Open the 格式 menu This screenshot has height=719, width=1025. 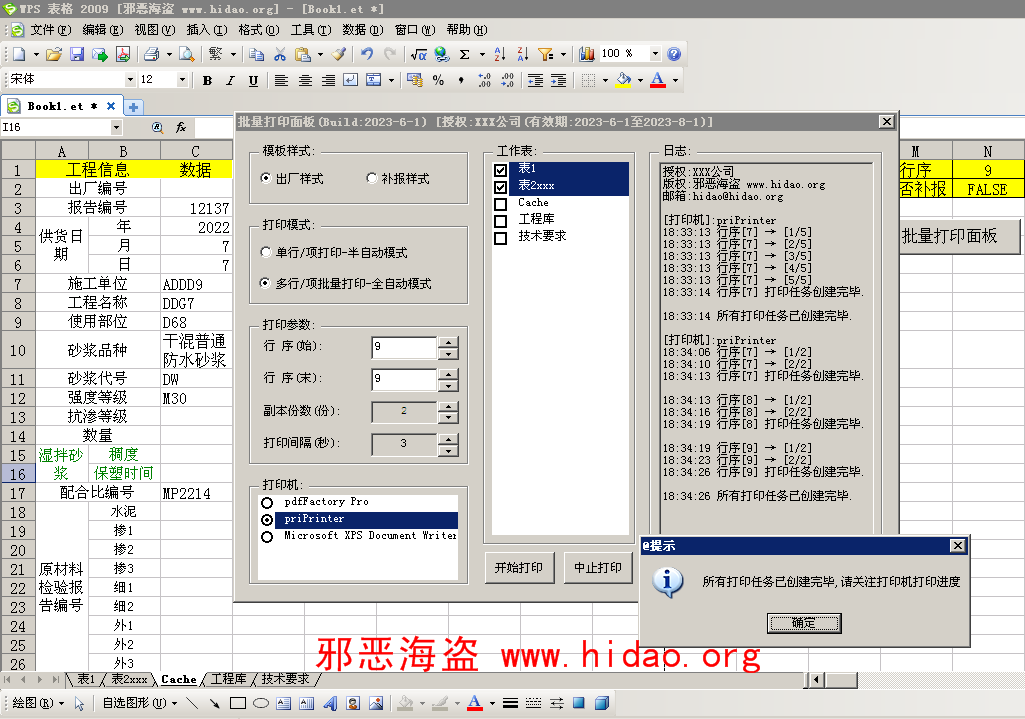click(x=258, y=30)
